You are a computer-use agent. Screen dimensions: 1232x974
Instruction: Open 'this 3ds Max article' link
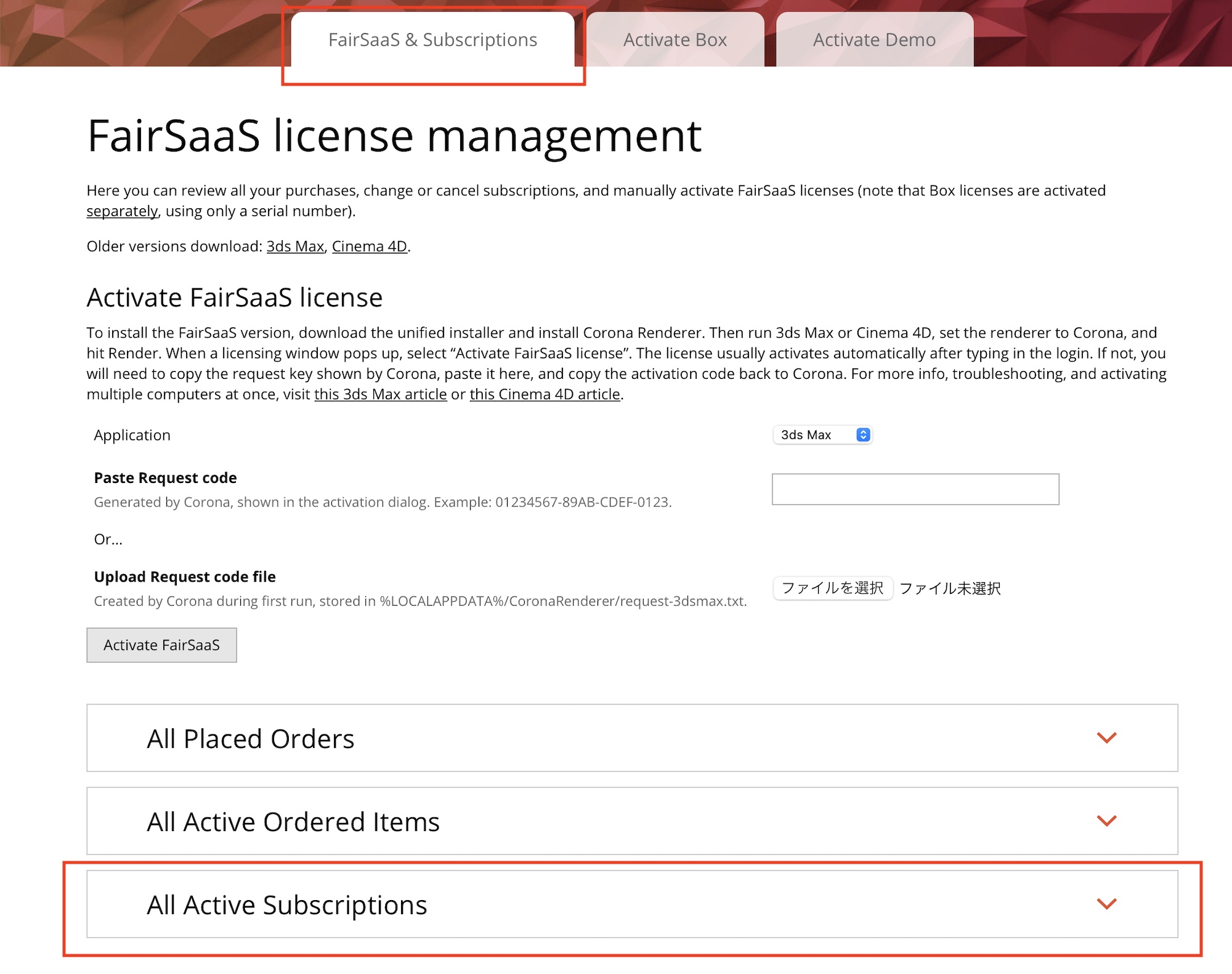(380, 394)
